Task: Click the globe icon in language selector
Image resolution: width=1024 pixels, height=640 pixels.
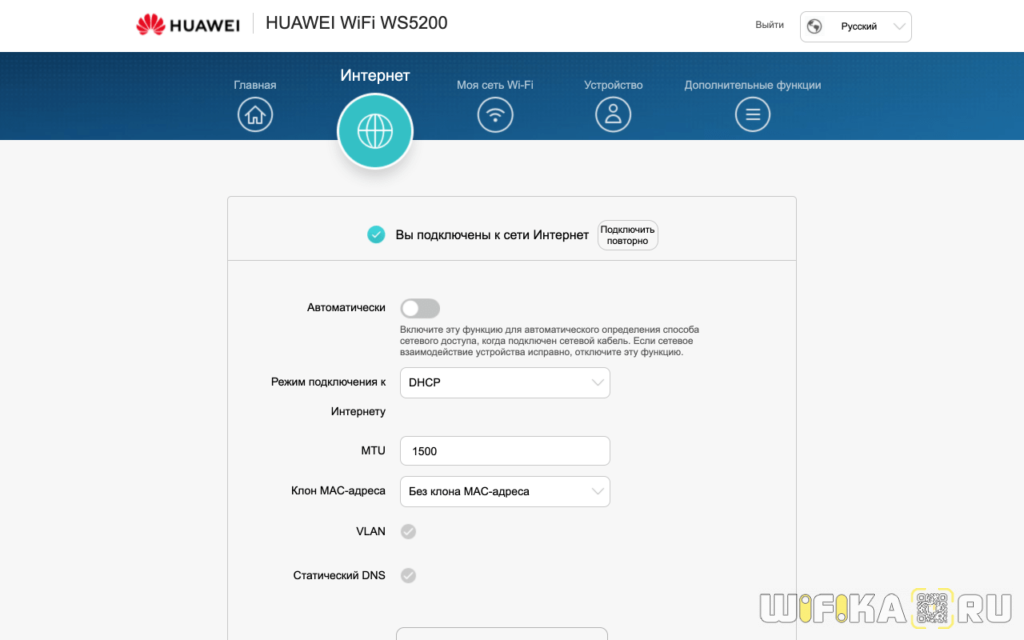Action: click(813, 27)
